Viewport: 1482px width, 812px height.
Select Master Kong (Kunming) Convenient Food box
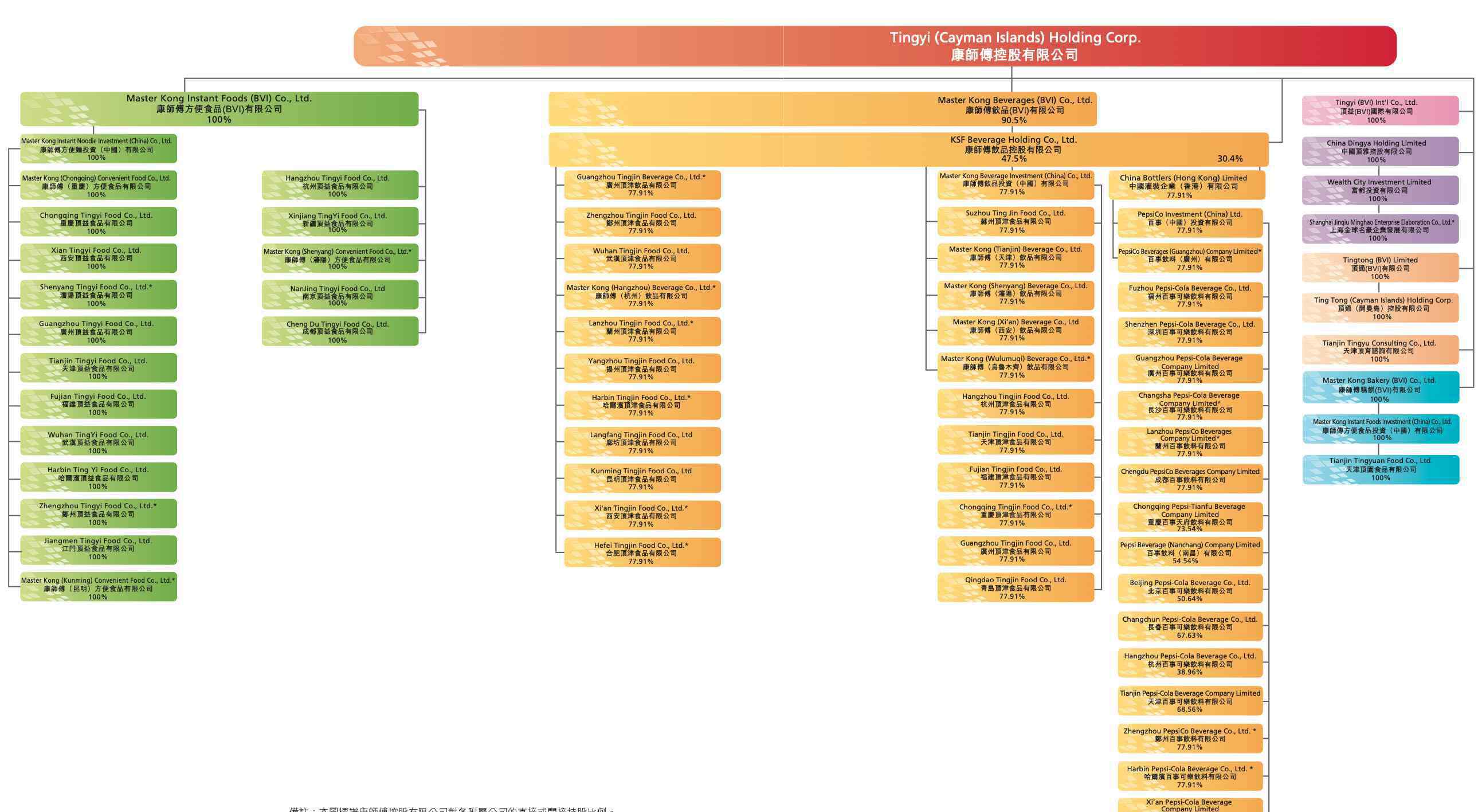(99, 587)
